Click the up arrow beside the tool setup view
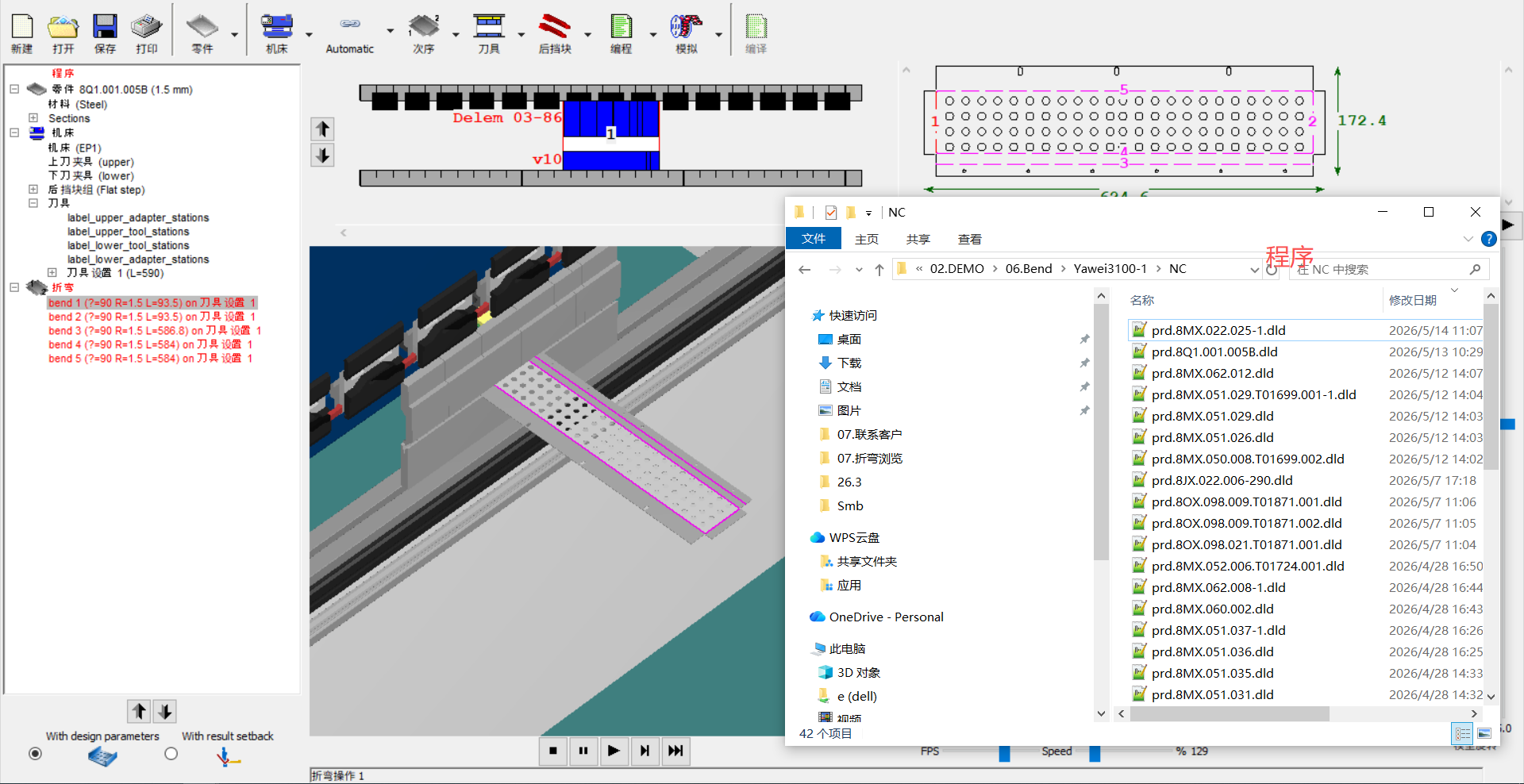The height and width of the screenshot is (784, 1524). pos(322,129)
